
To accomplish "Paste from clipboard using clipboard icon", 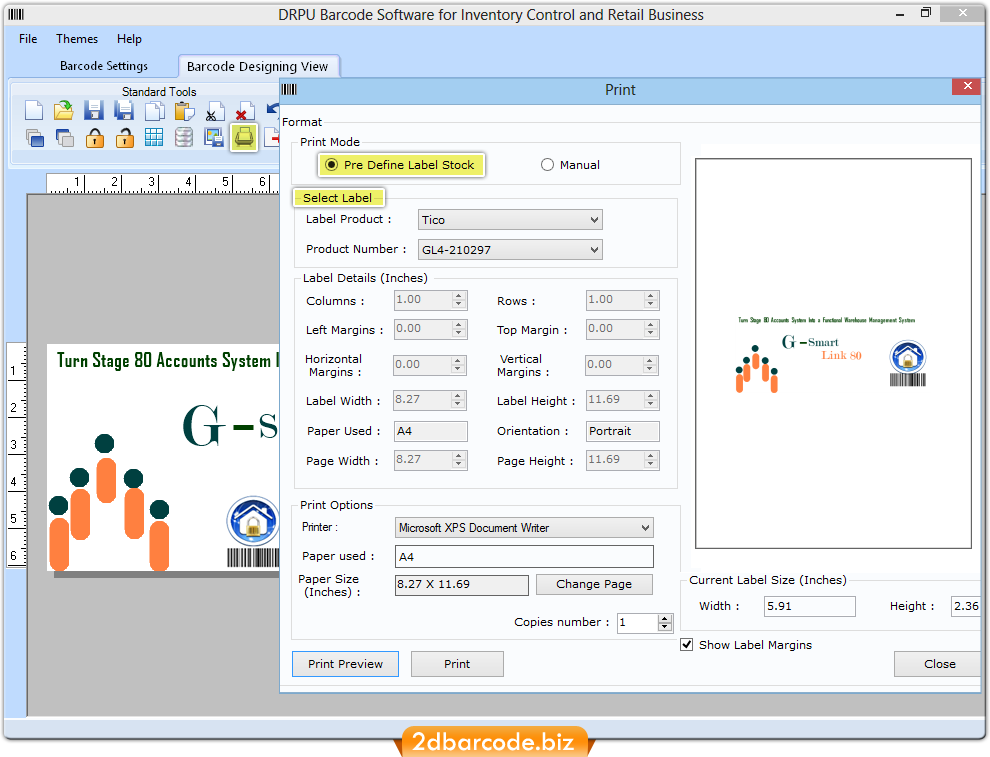I will 184,111.
